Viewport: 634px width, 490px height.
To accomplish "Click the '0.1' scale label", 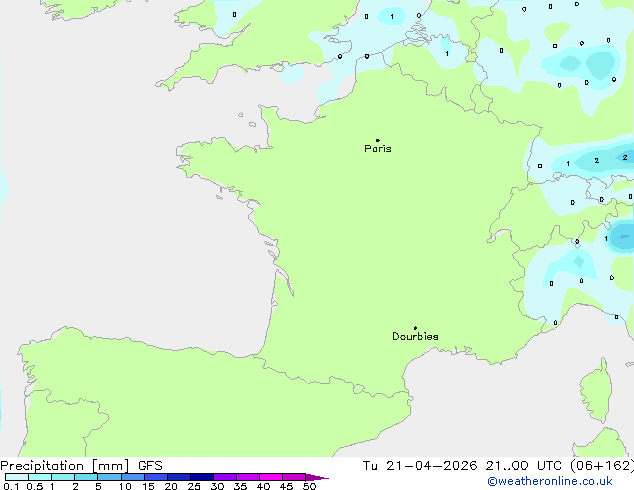I will pyautogui.click(x=11, y=486).
